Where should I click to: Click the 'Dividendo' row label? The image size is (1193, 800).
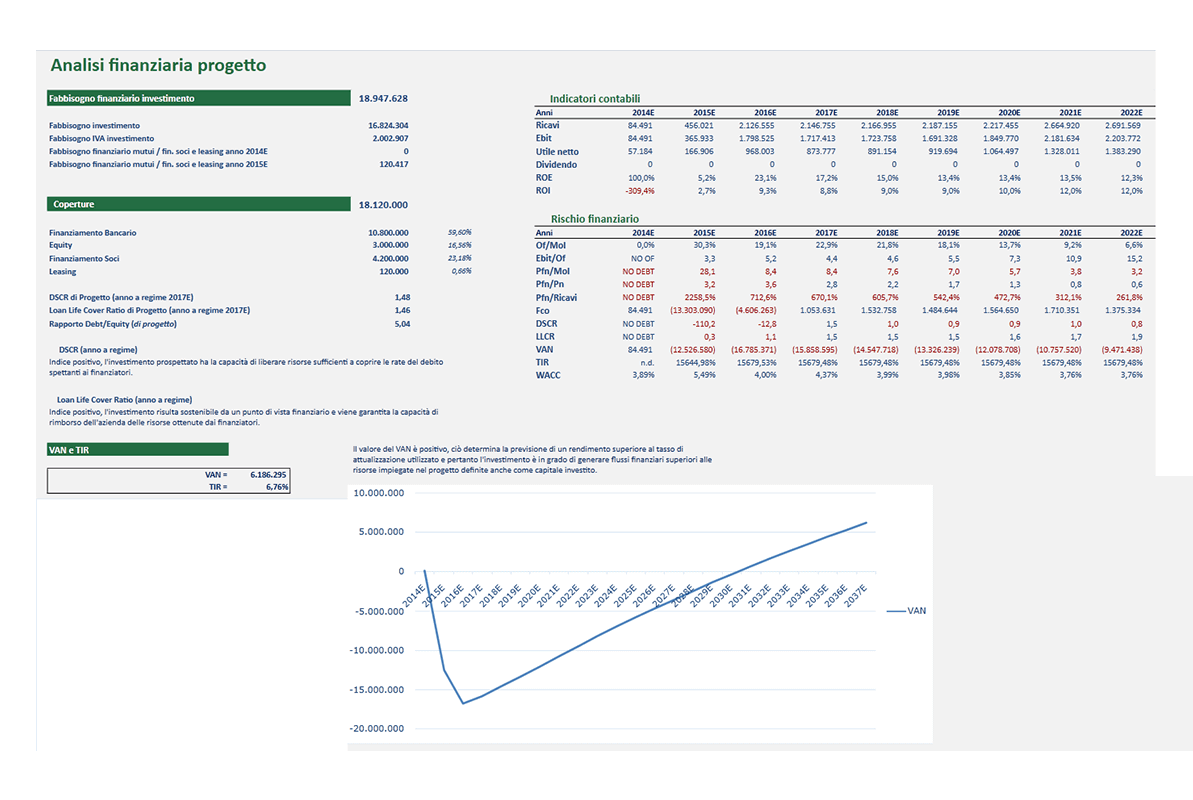coord(556,164)
